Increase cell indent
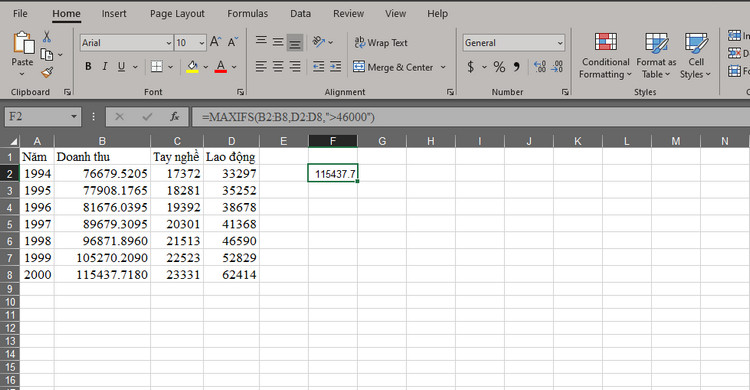 [336, 67]
